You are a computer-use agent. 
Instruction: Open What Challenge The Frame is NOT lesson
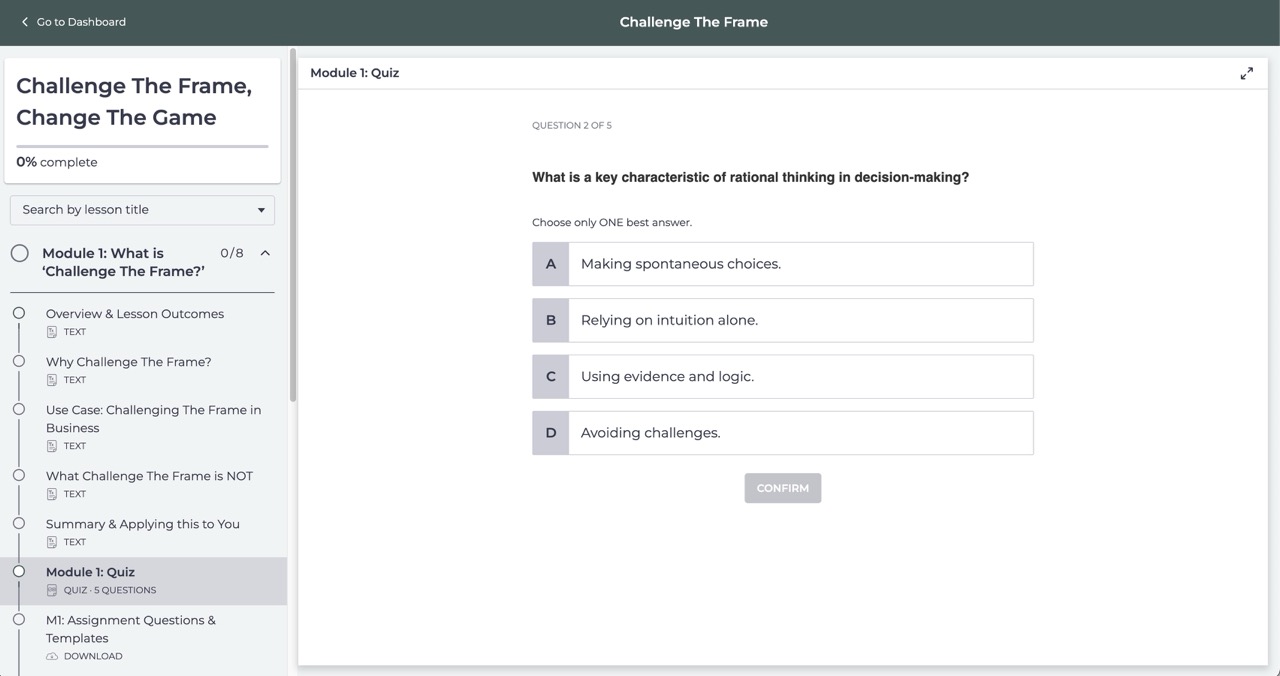149,476
